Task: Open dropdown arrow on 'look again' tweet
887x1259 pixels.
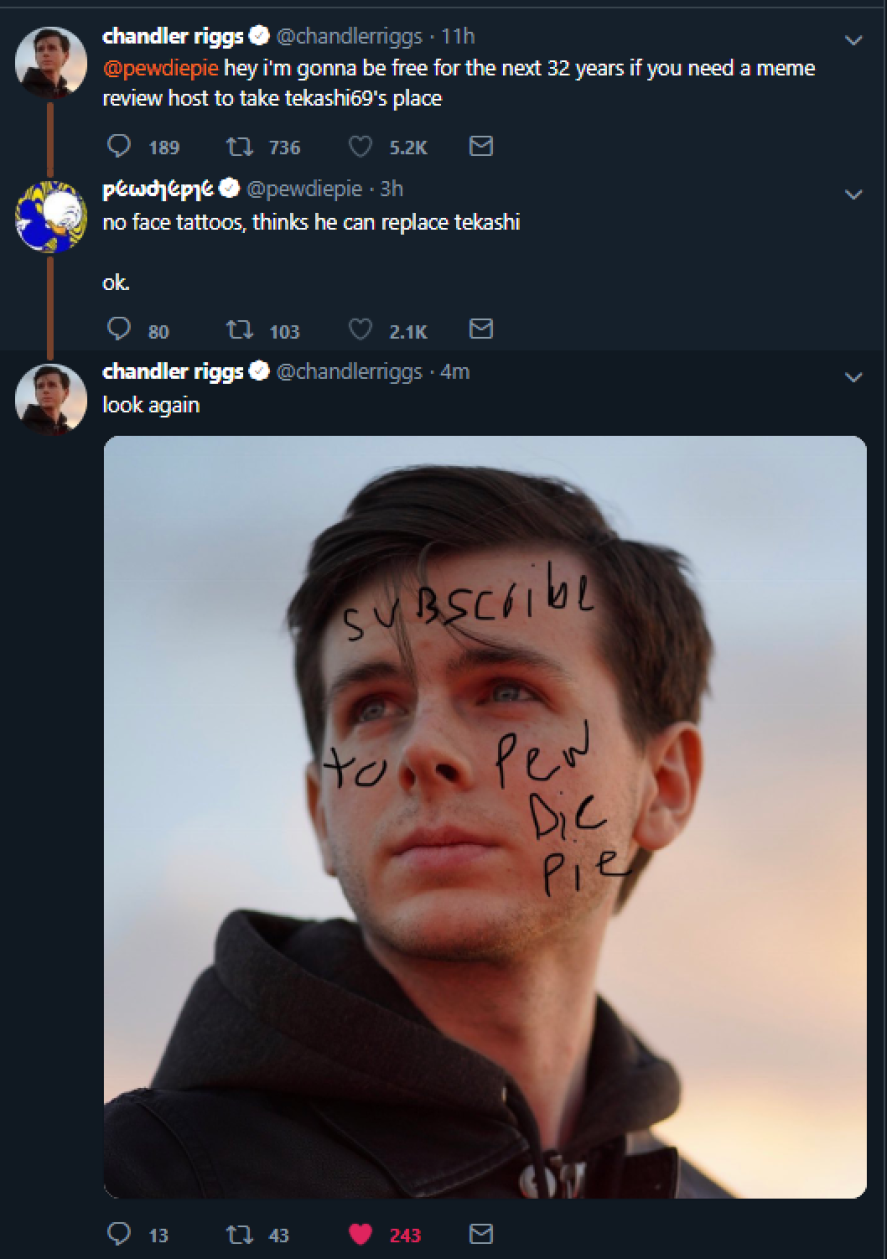Action: (853, 378)
